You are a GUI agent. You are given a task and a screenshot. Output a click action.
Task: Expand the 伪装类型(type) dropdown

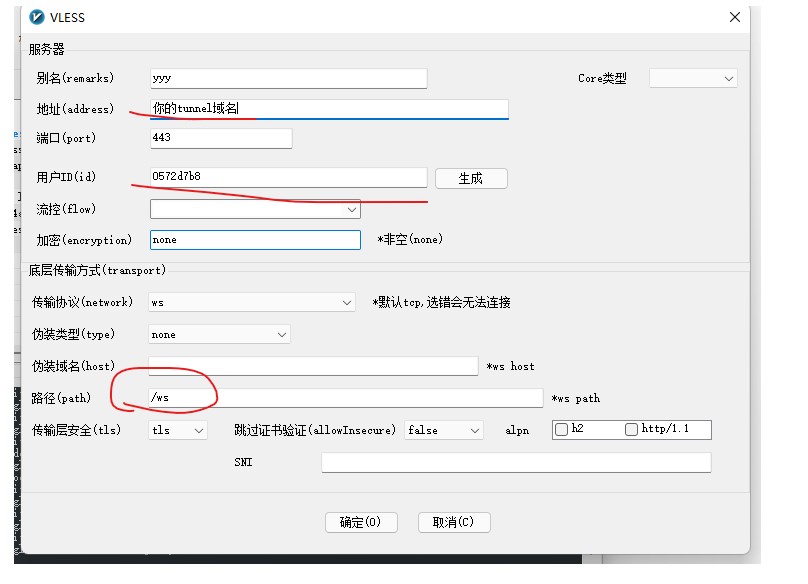[x=220, y=335]
